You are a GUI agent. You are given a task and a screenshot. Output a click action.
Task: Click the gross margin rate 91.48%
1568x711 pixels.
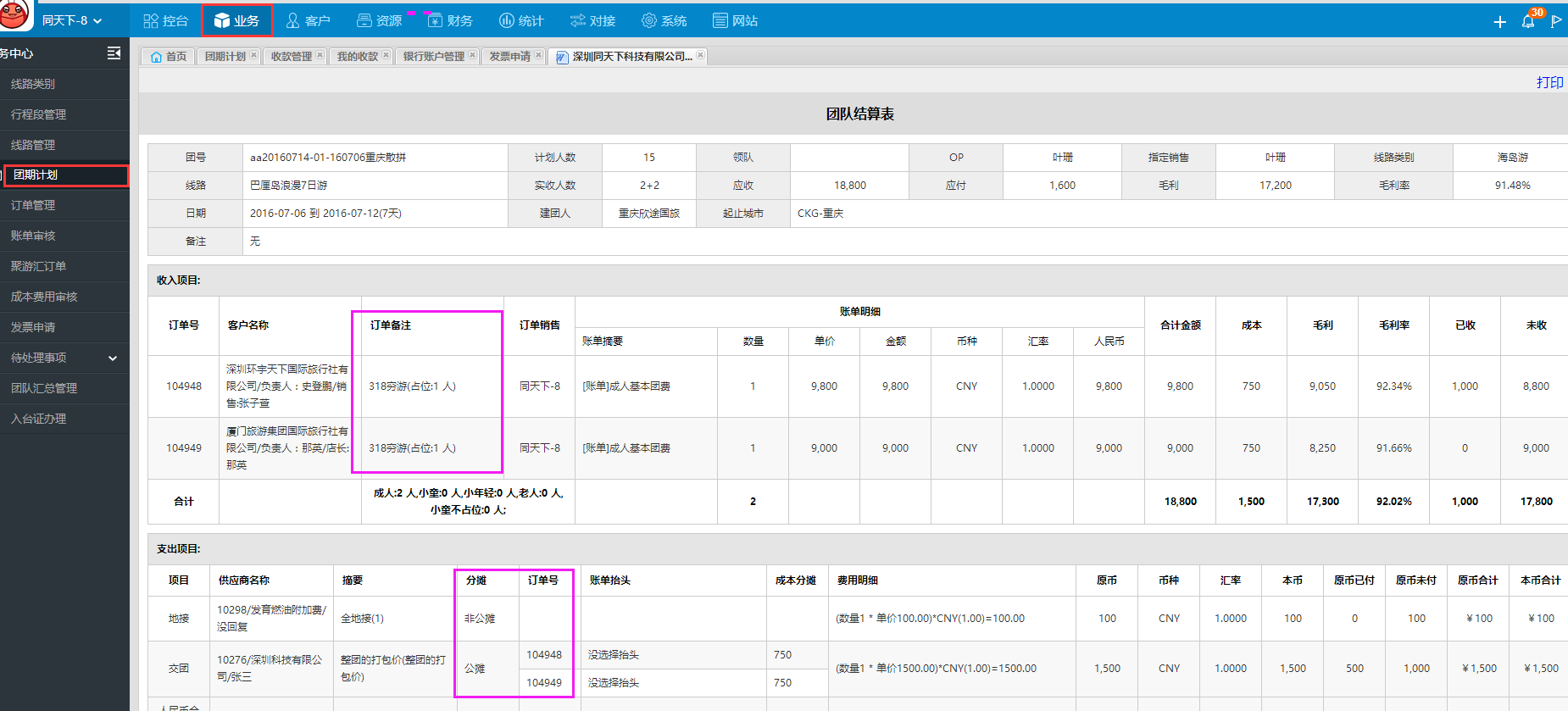pyautogui.click(x=1512, y=186)
